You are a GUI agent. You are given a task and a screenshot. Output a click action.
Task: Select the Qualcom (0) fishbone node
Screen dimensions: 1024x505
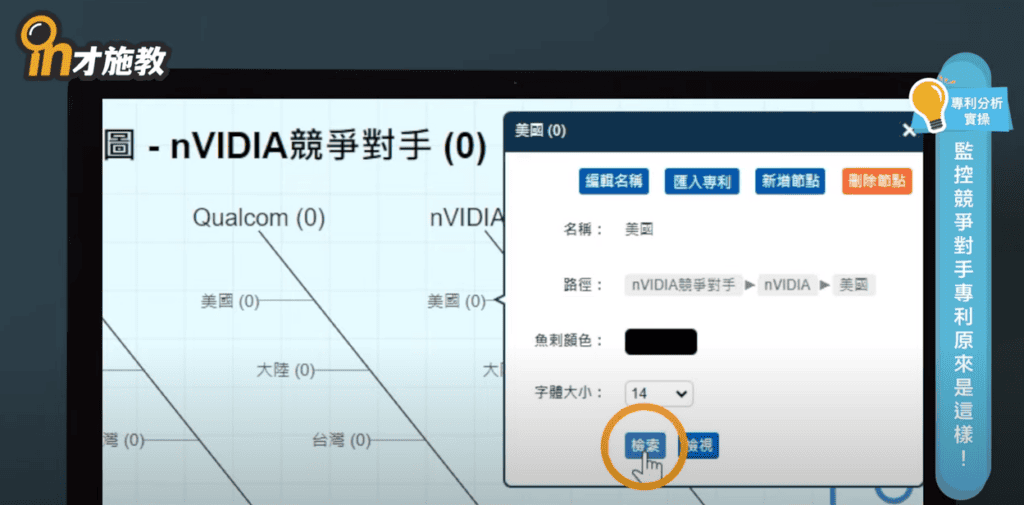pyautogui.click(x=259, y=217)
